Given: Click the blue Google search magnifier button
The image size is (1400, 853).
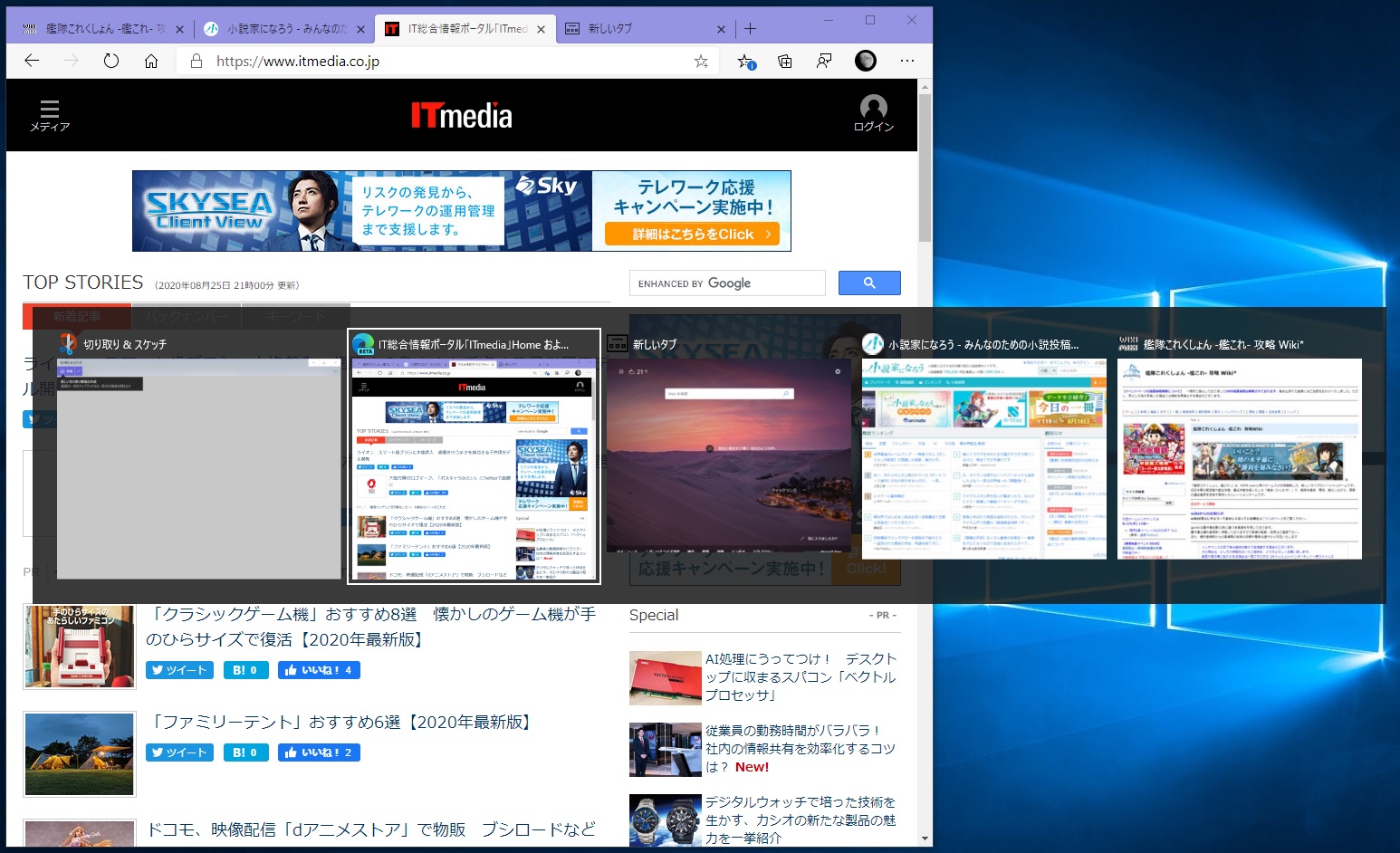Looking at the screenshot, I should [x=869, y=283].
